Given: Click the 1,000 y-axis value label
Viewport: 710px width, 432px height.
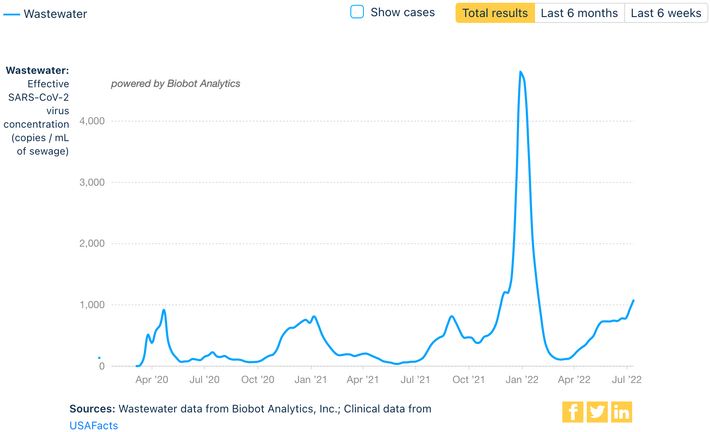Looking at the screenshot, I should point(94,305).
